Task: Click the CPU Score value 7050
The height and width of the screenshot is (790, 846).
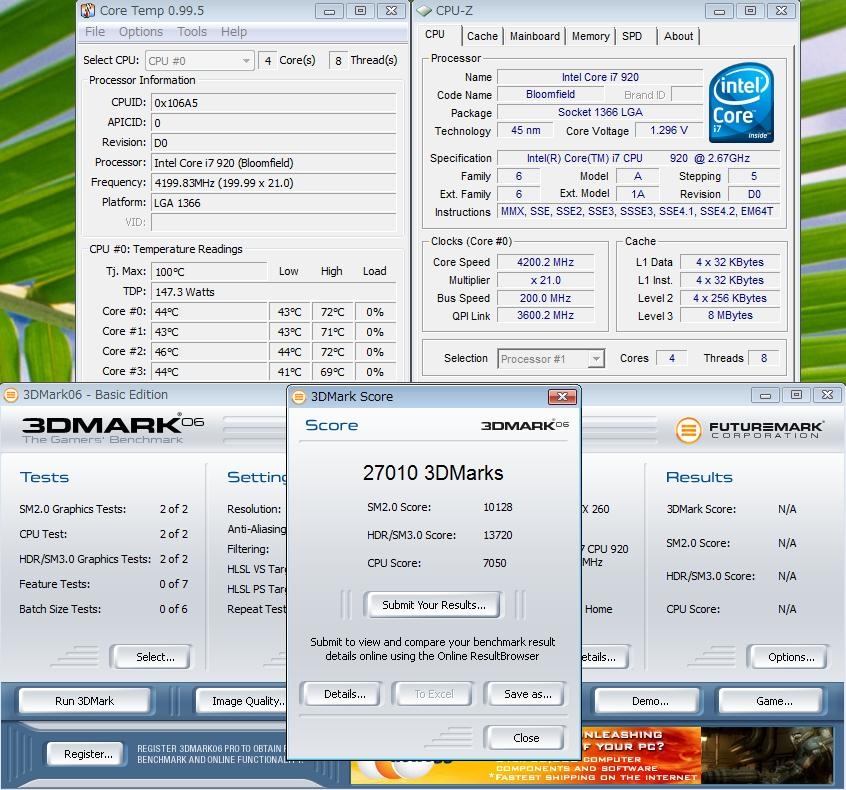Action: [x=494, y=563]
